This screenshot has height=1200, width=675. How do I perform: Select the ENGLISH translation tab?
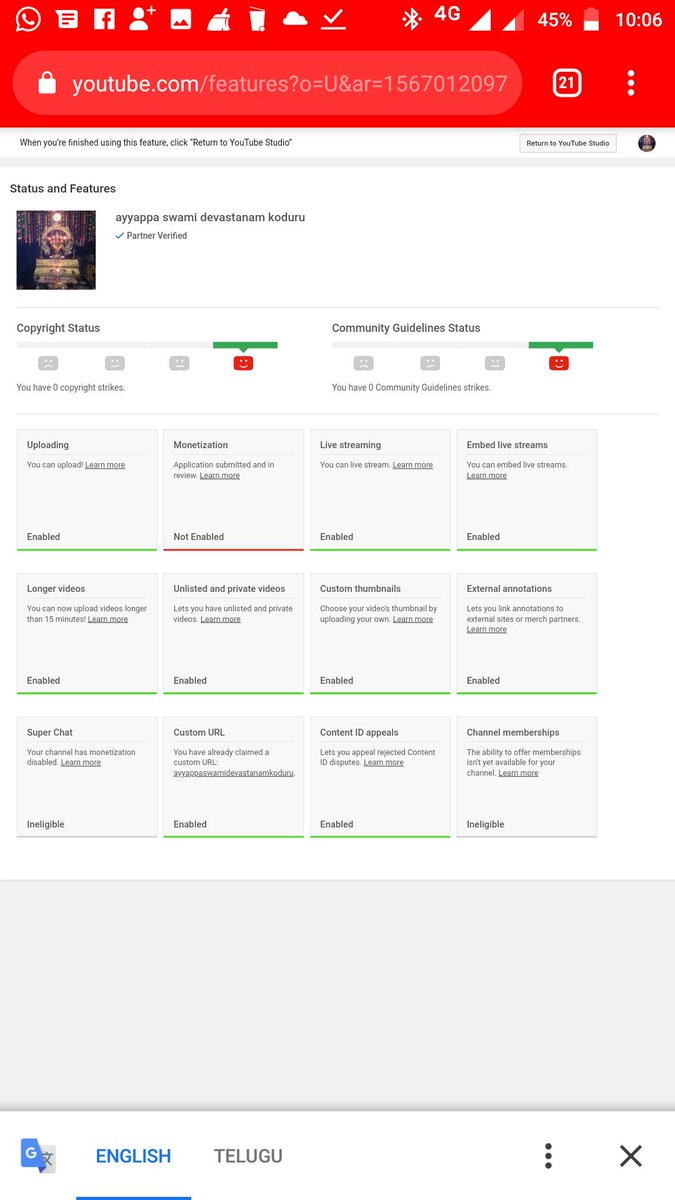tap(133, 1156)
